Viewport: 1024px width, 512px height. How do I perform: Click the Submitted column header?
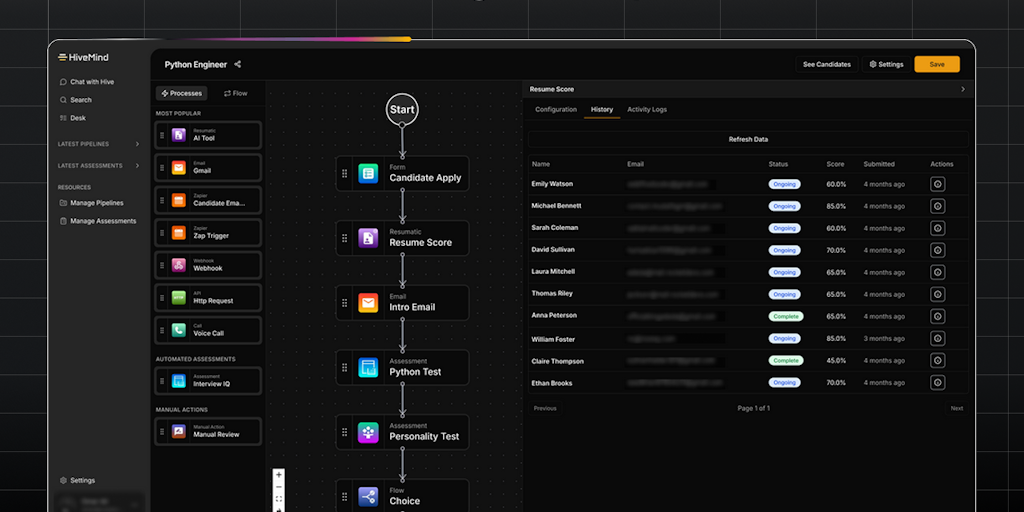879,165
